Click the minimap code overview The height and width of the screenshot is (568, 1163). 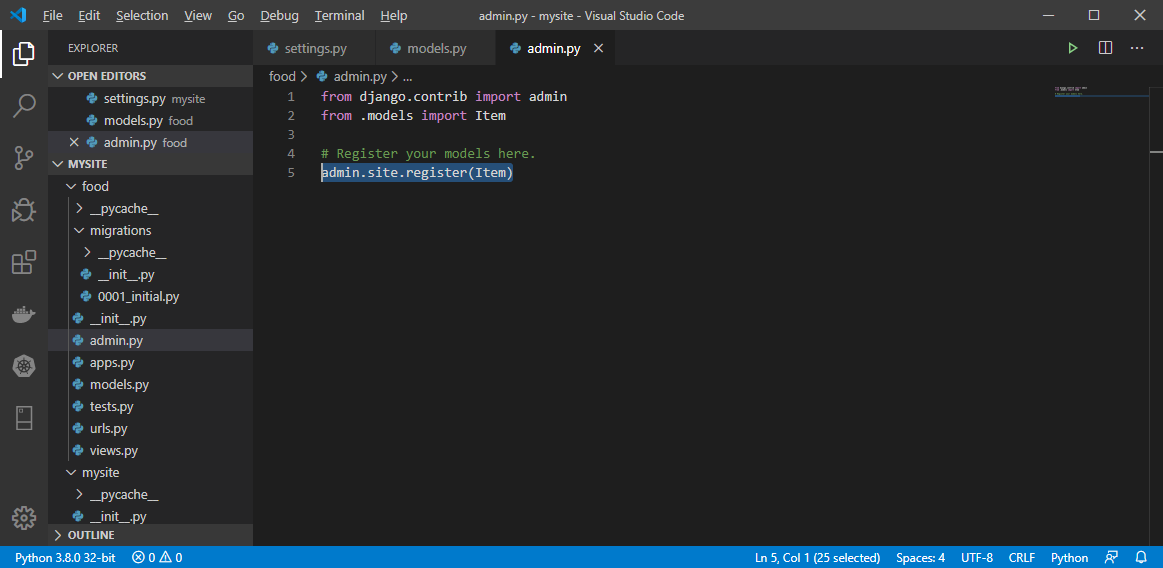(x=1101, y=91)
